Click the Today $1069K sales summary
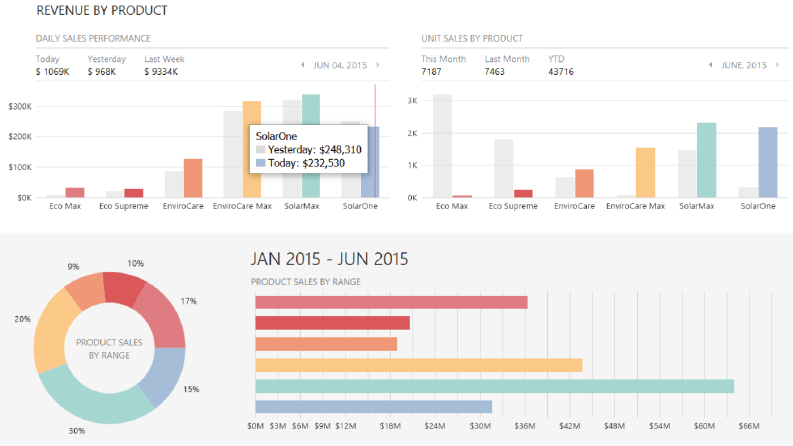Viewport: 793px width, 446px height. coord(53,65)
